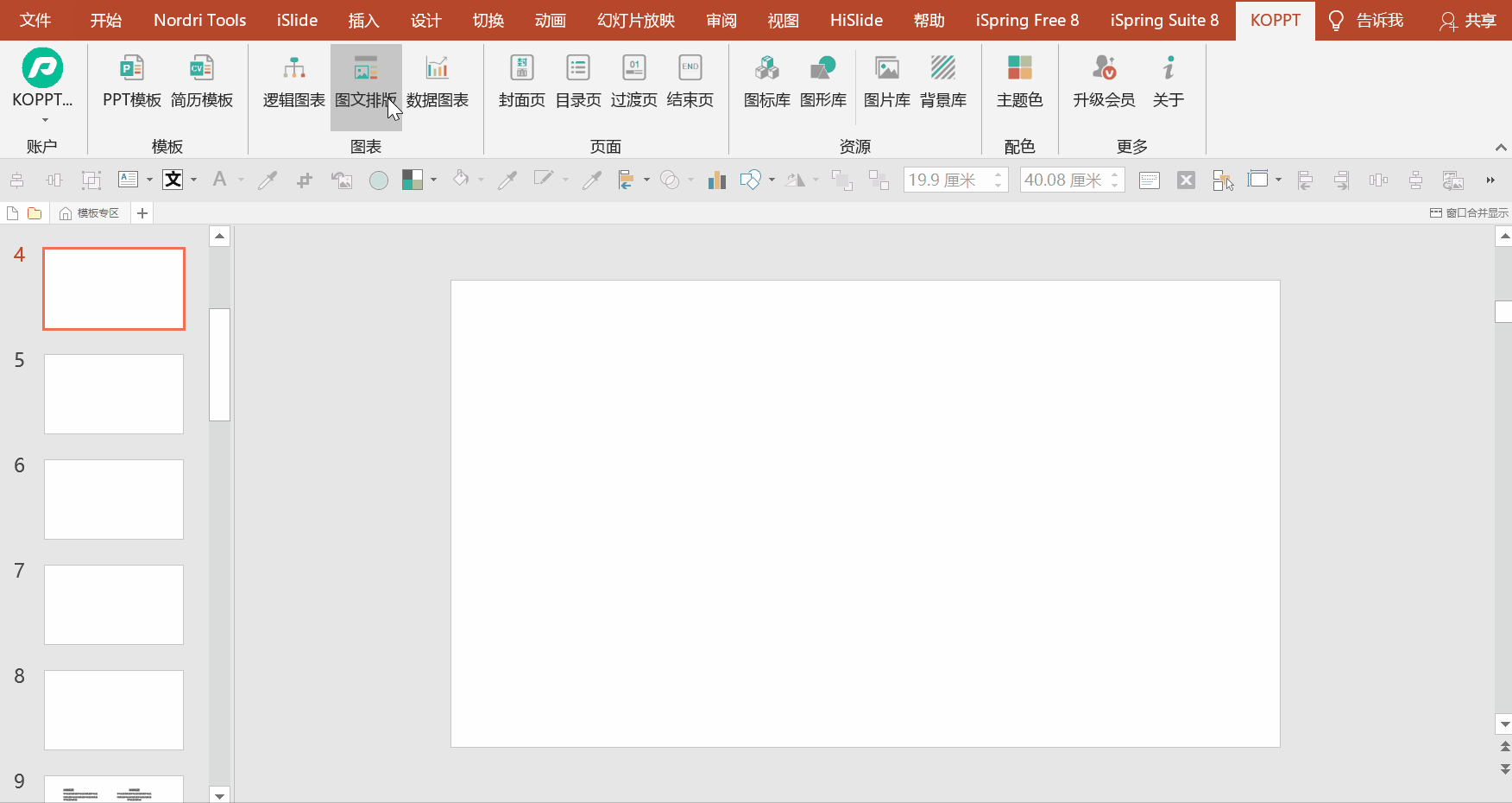Toggle 窗口合并显示 merged window display

(1469, 213)
